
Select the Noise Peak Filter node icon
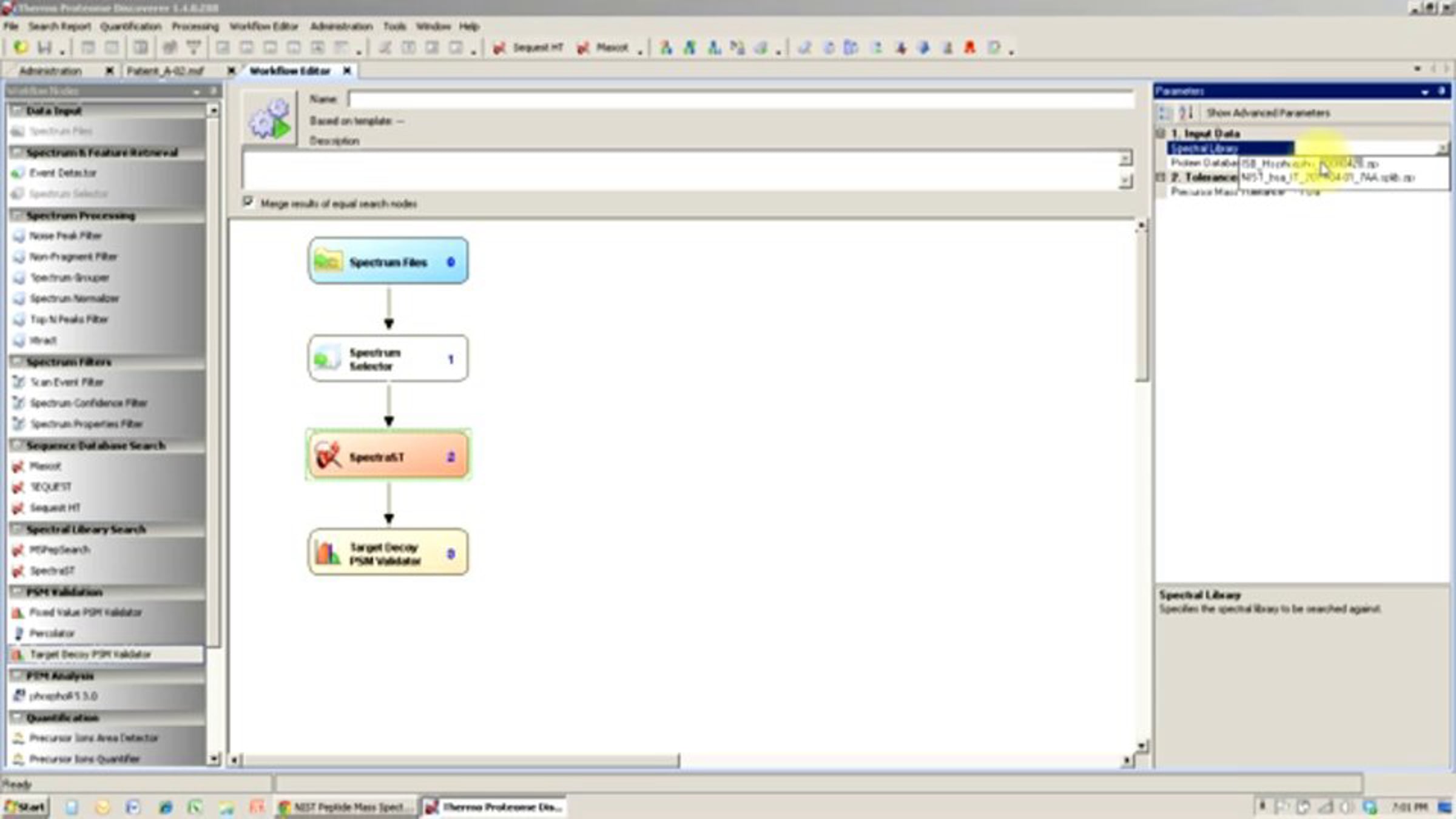click(19, 235)
